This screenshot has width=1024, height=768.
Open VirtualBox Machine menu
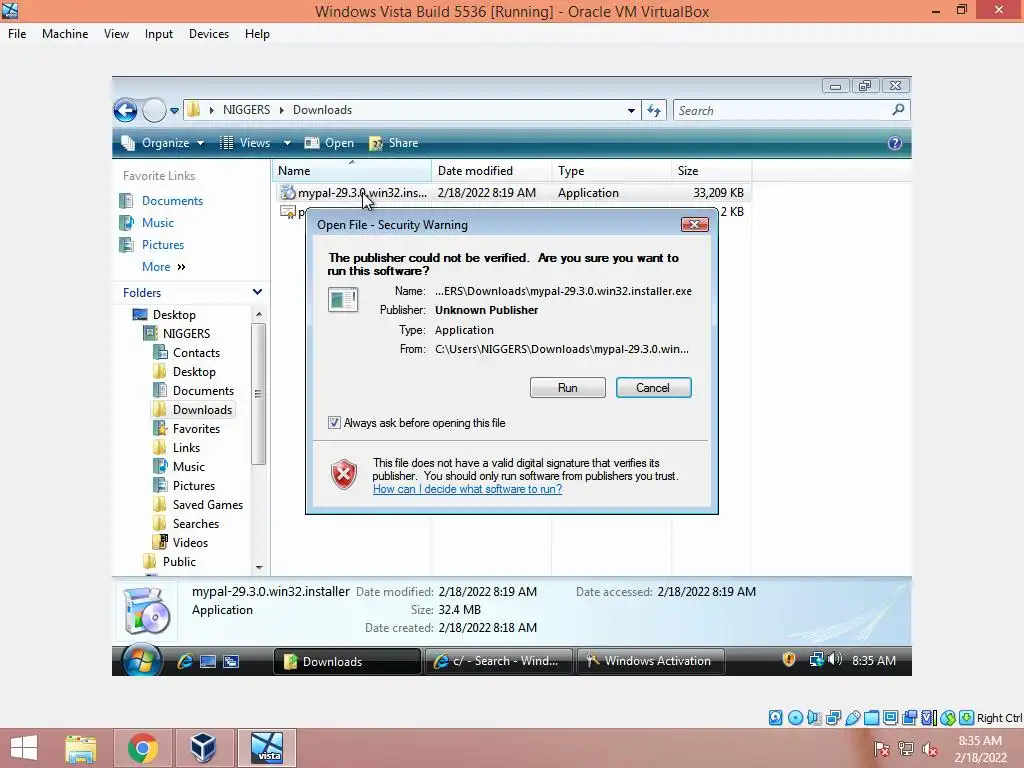pos(65,34)
